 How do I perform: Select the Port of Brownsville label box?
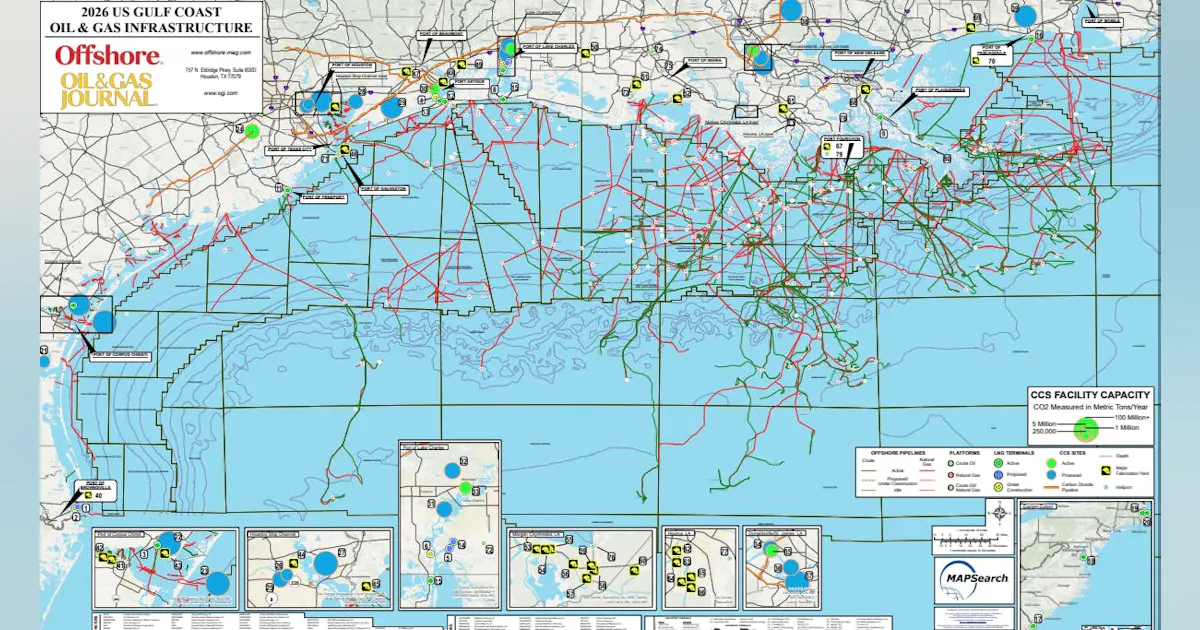tap(100, 489)
